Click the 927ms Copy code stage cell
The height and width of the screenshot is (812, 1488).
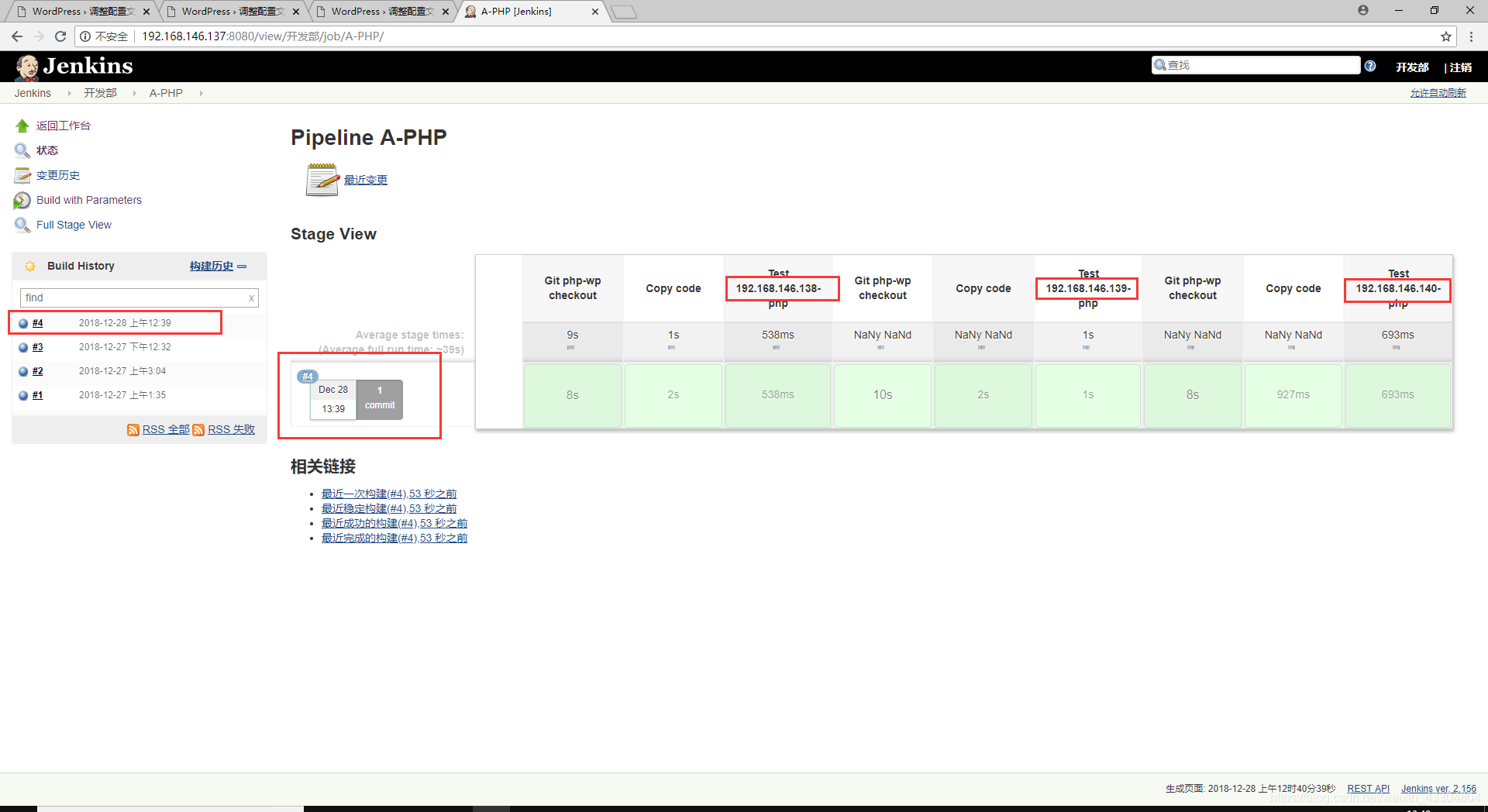1293,395
